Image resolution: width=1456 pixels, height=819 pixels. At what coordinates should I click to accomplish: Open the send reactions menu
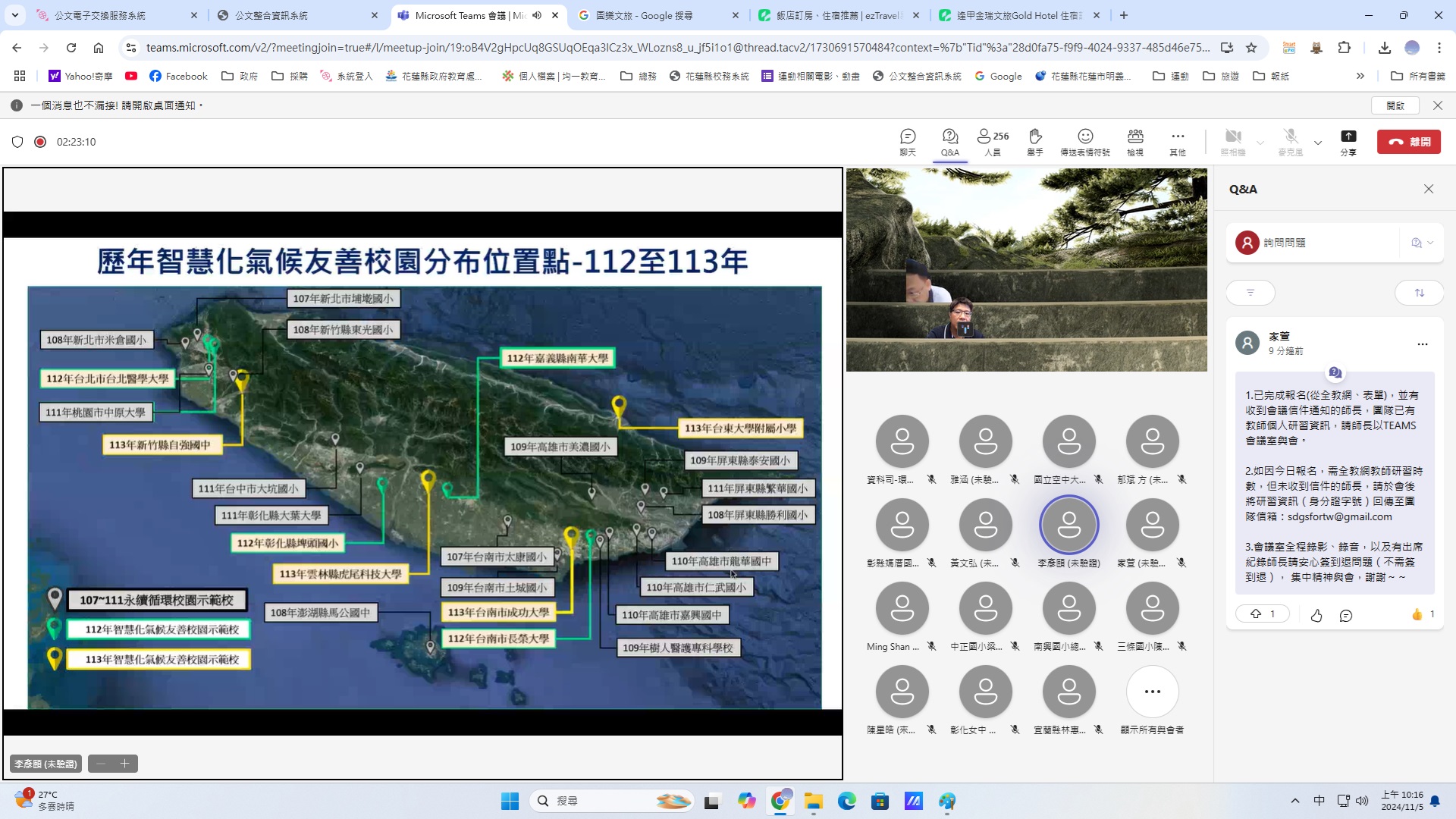pos(1084,141)
